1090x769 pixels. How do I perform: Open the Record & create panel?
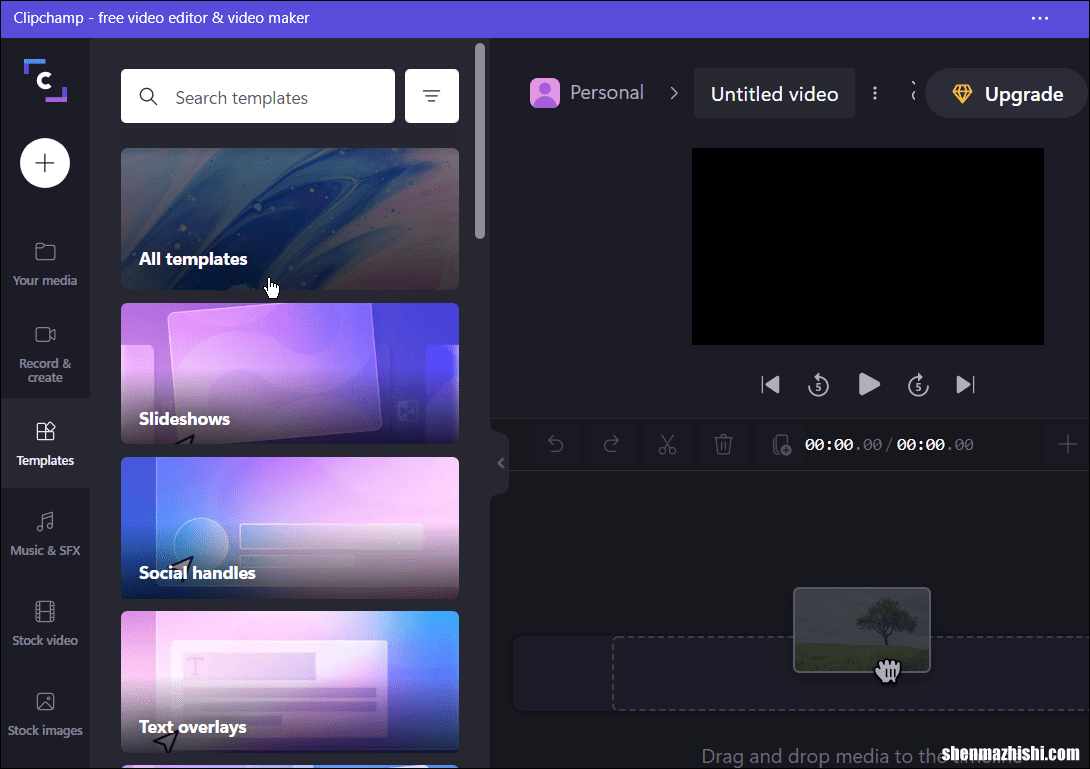[45, 355]
